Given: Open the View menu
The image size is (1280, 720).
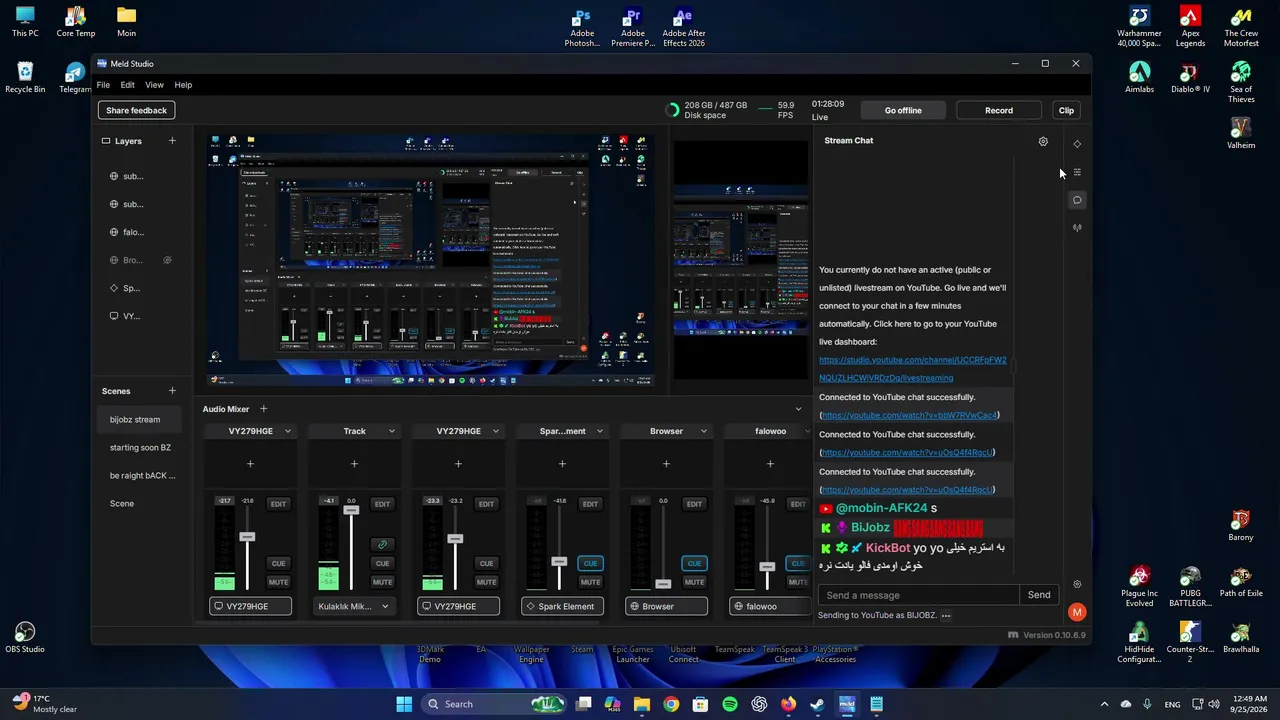Looking at the screenshot, I should click(154, 85).
